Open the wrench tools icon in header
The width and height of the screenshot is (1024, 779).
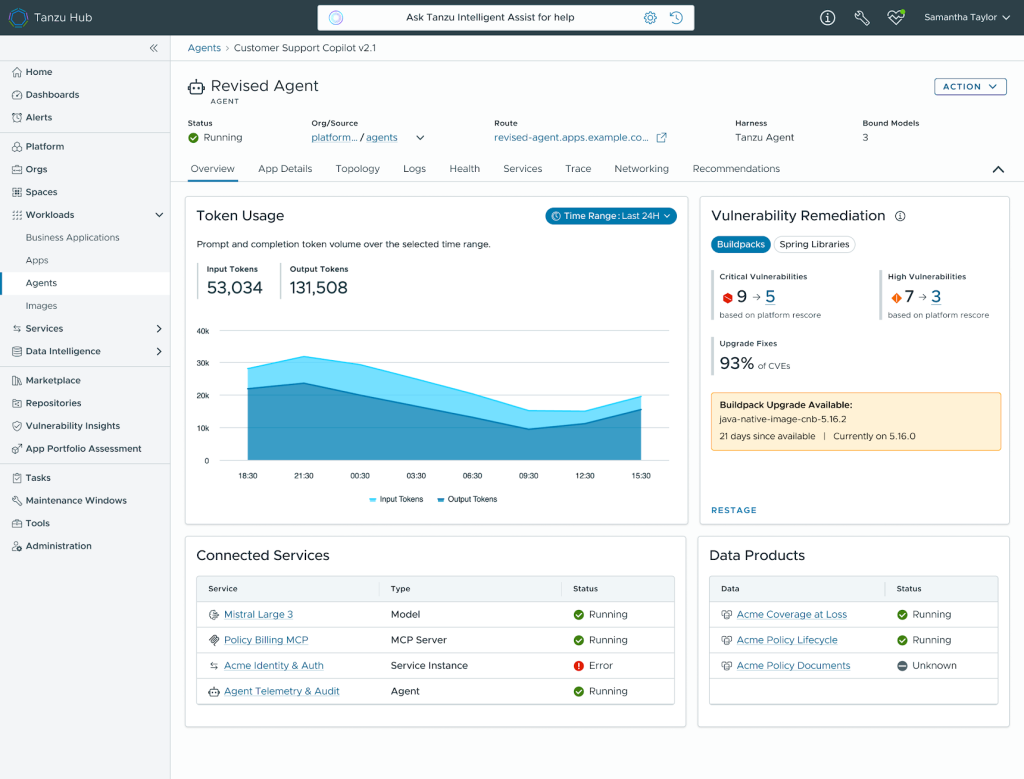pyautogui.click(x=862, y=18)
